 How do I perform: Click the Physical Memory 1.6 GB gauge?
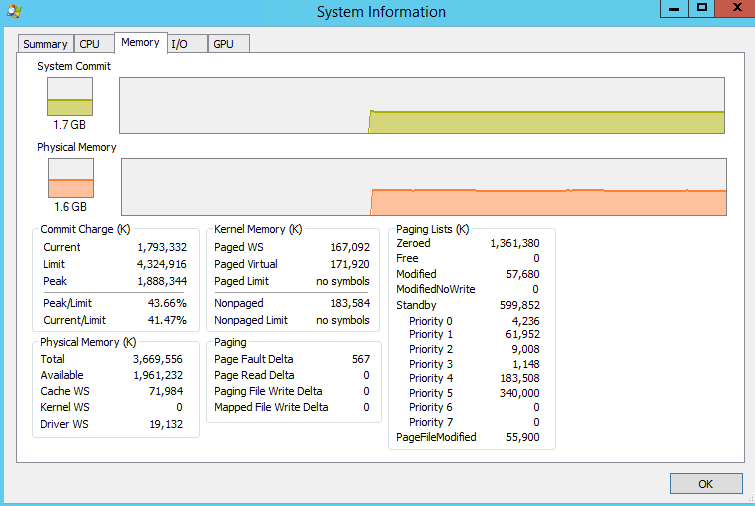(70, 178)
